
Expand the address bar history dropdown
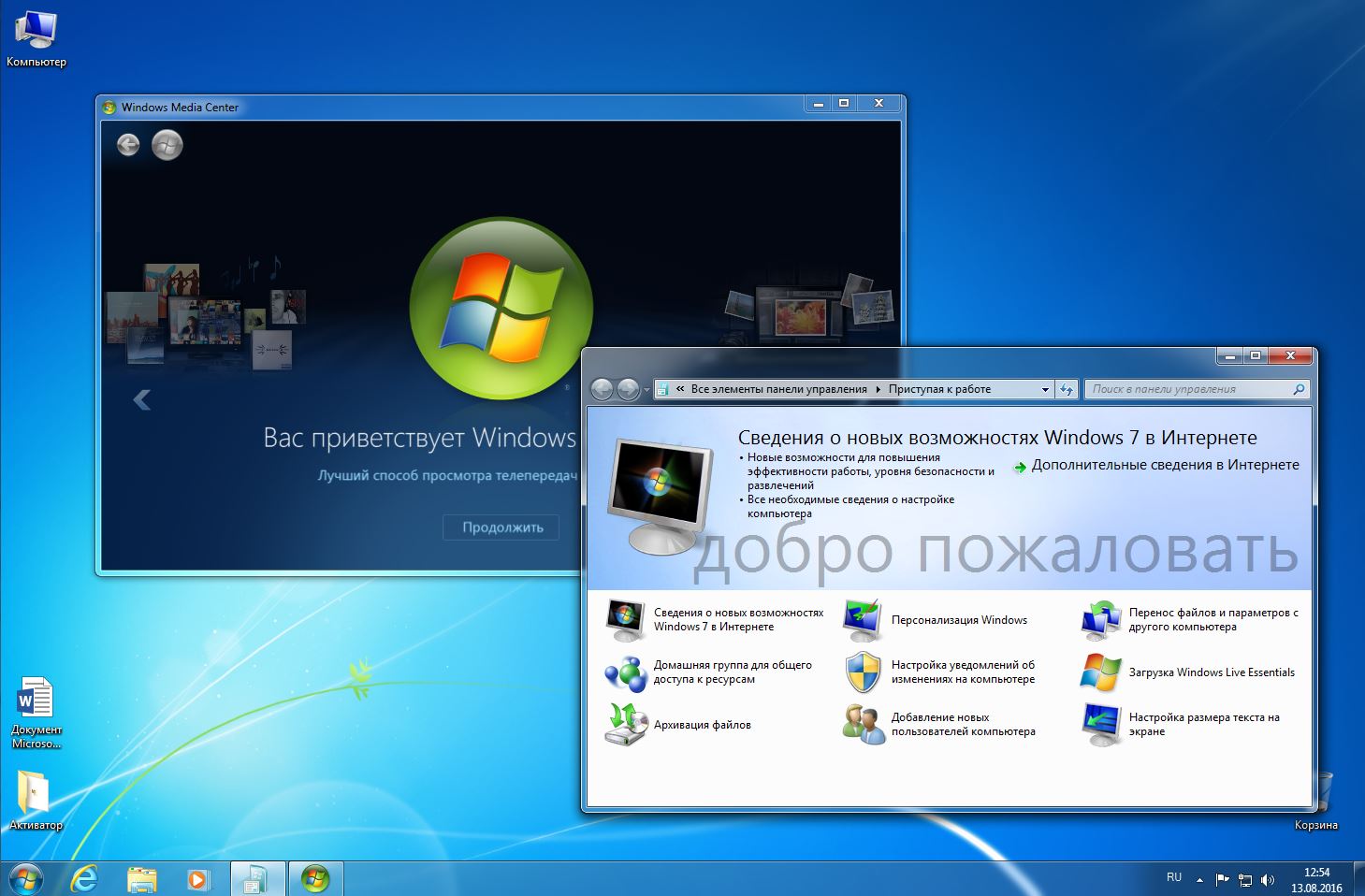(x=1045, y=389)
